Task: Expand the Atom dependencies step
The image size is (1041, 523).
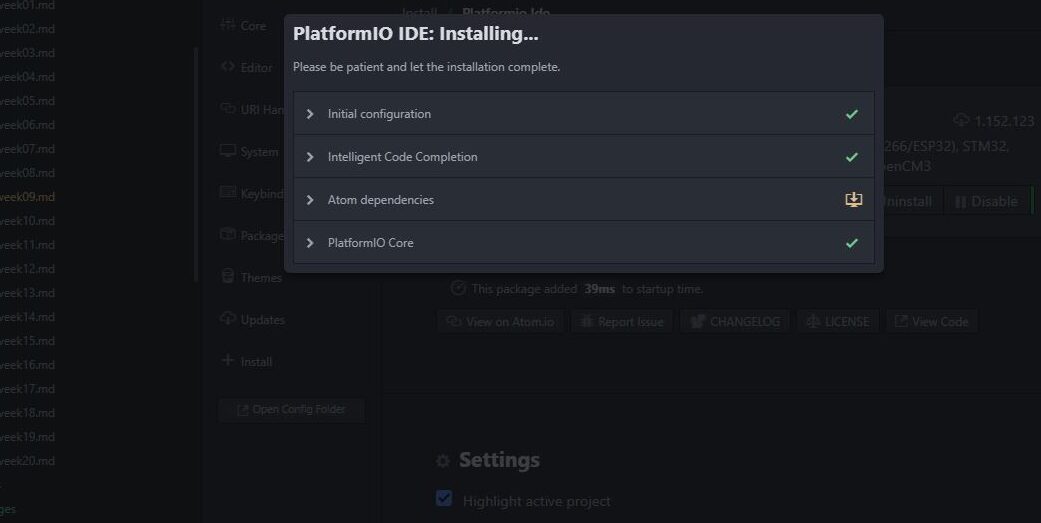Action: pyautogui.click(x=309, y=200)
